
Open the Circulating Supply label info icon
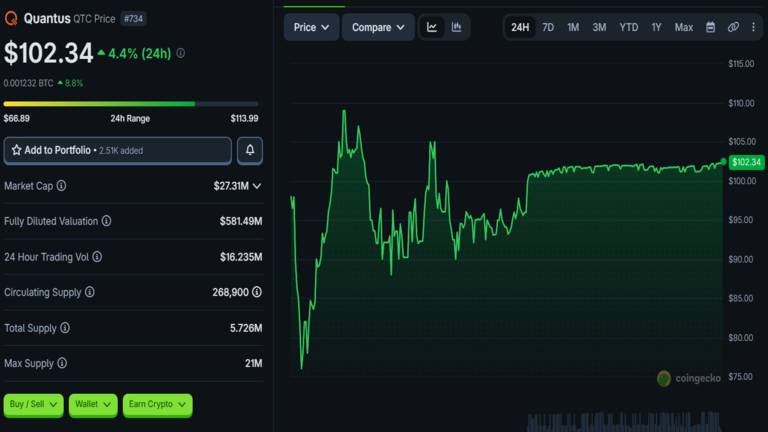click(x=90, y=292)
